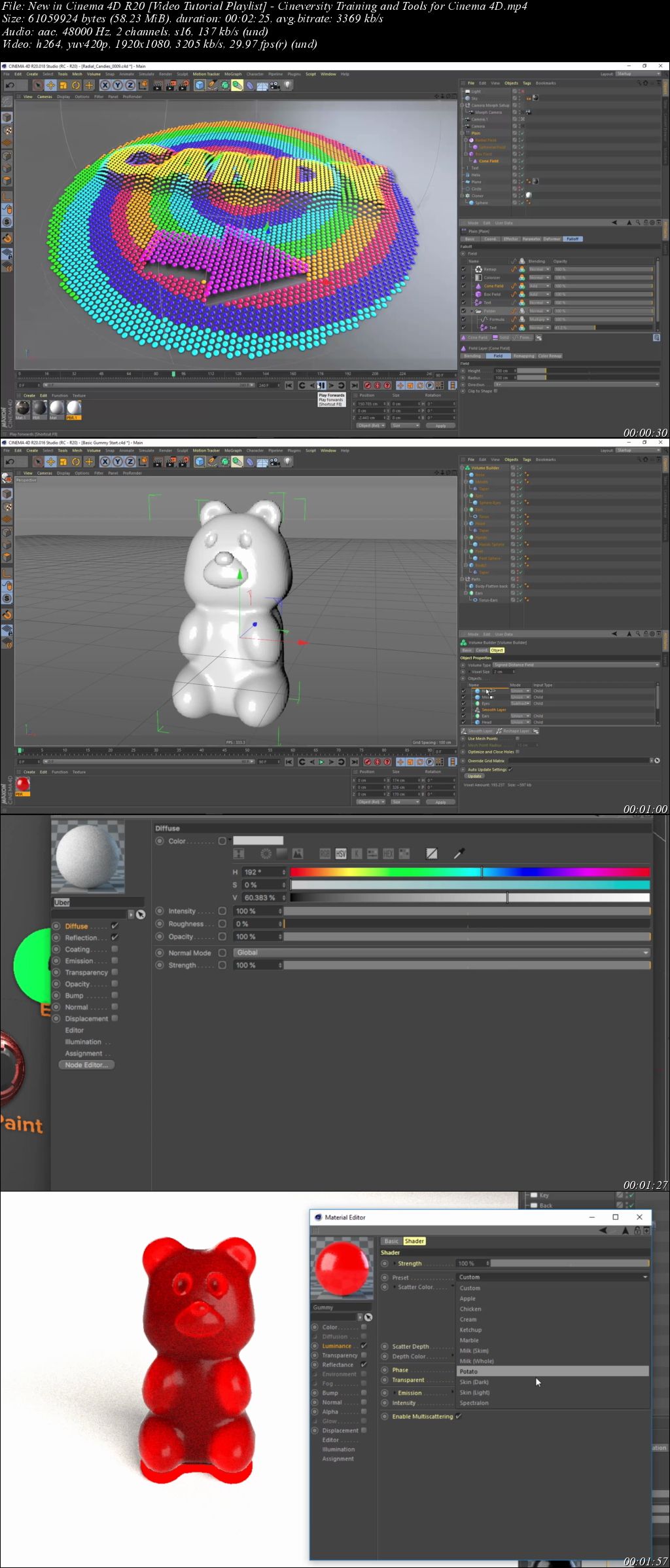670x1568 pixels.
Task: Open Head Union mode dropdown
Action: click(x=520, y=722)
